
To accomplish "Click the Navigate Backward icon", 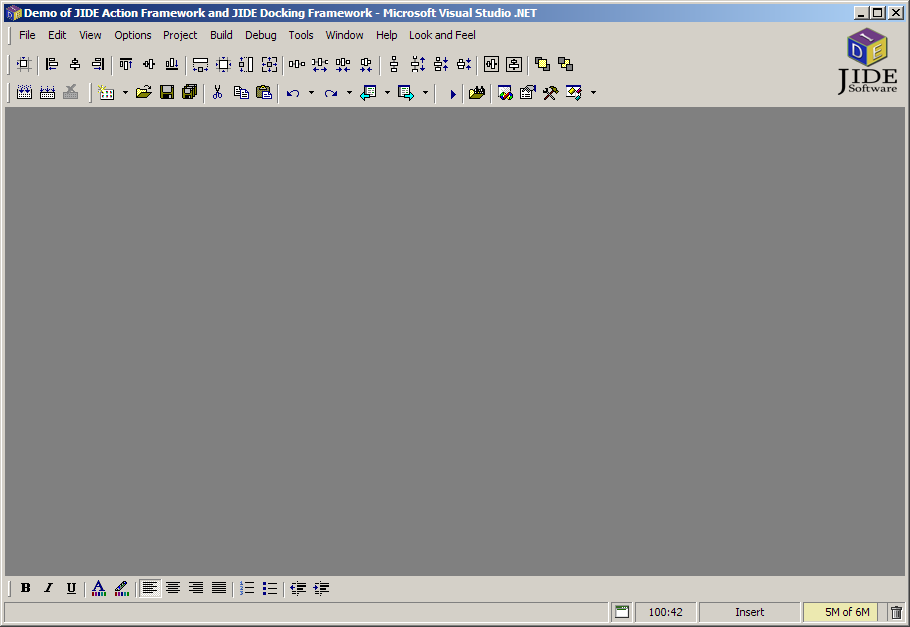I will (x=369, y=92).
